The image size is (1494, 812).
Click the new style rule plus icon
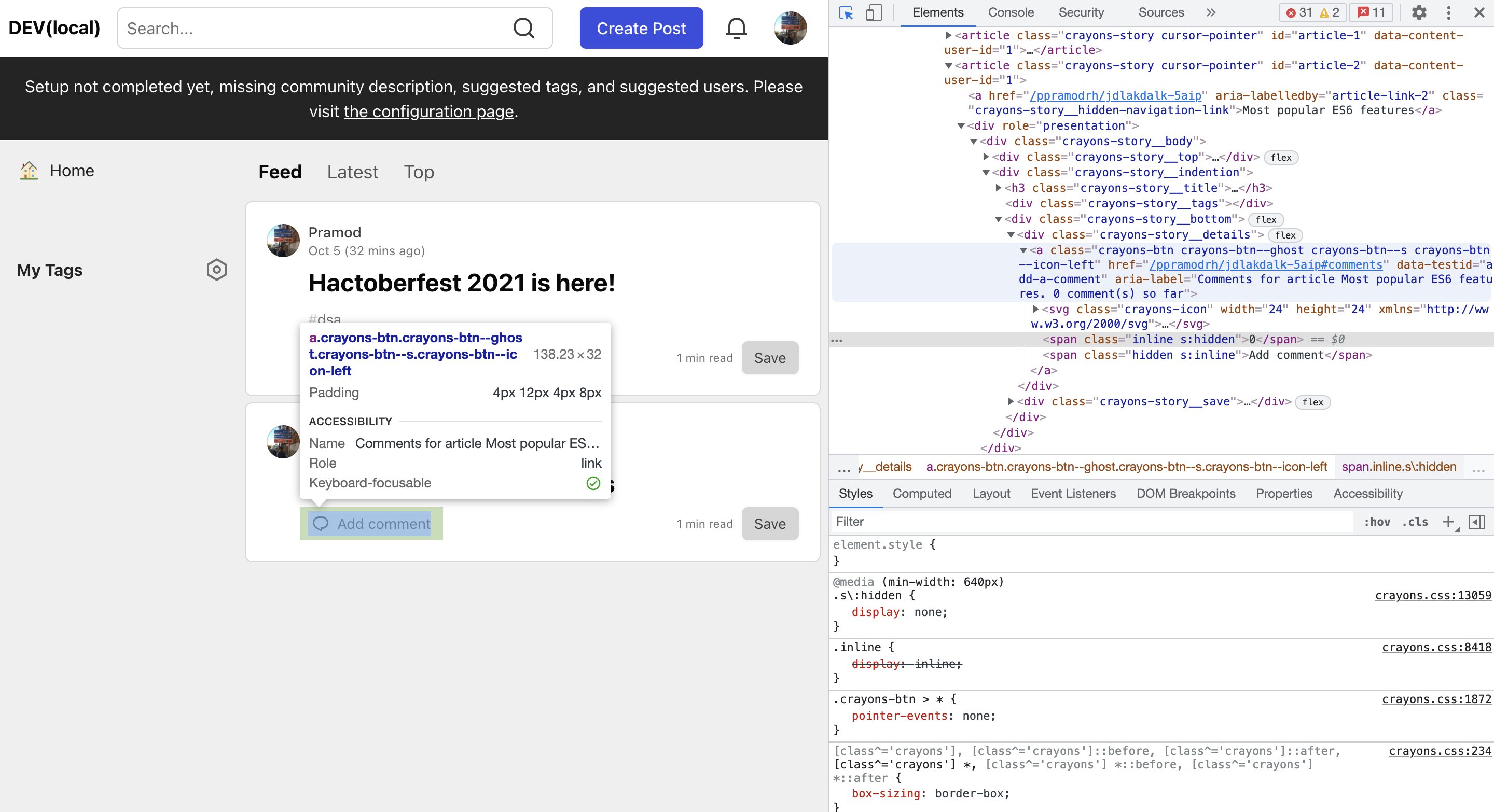(1448, 522)
